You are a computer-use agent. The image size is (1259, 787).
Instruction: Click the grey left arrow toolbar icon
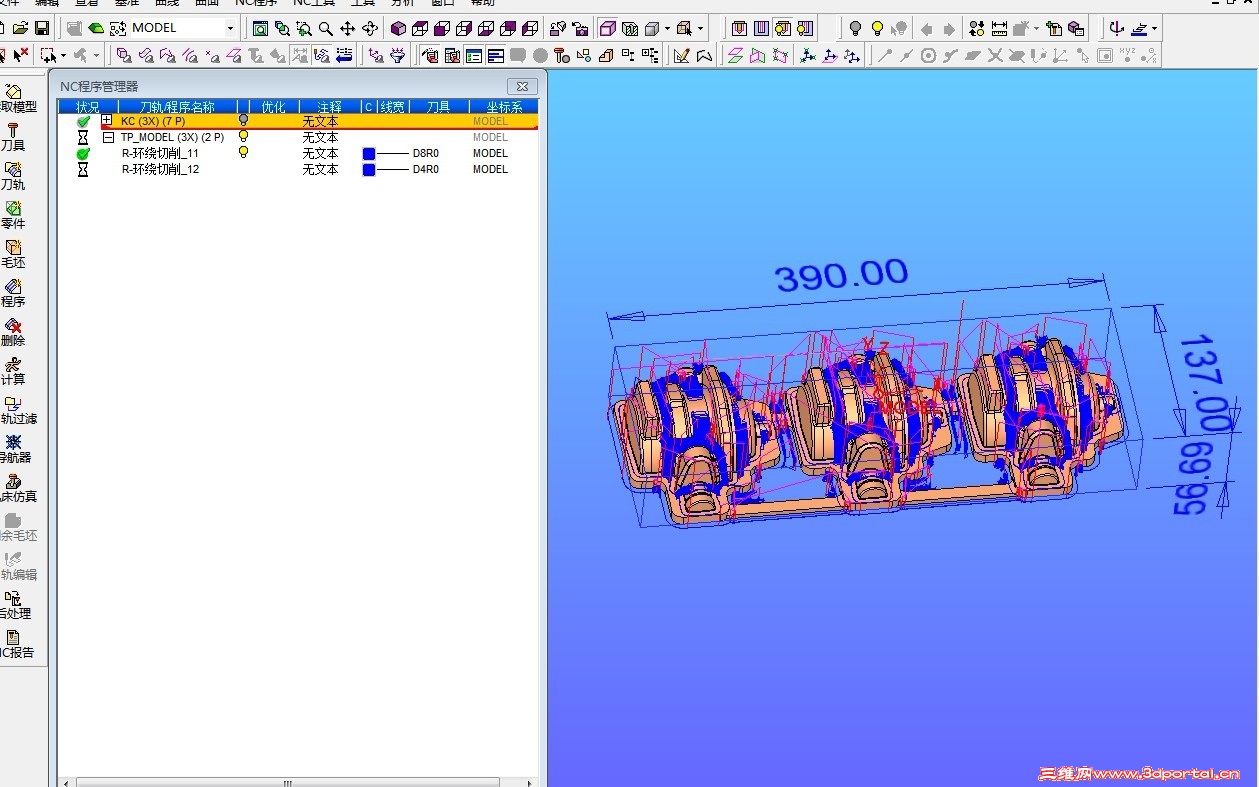click(927, 29)
